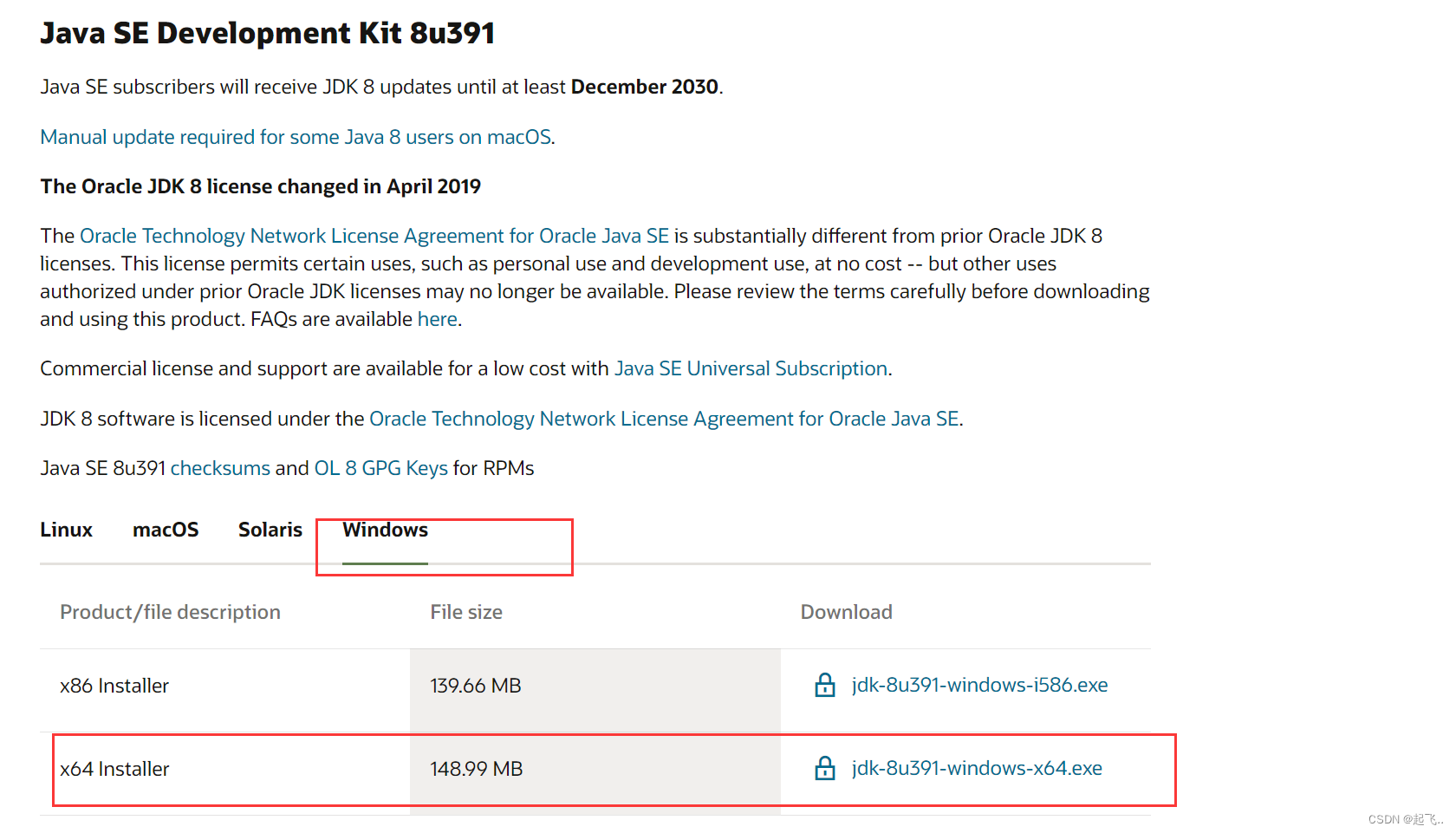This screenshot has width=1456, height=833.
Task: Download the jdk-8u391-windows-i586.exe installer
Action: point(978,685)
